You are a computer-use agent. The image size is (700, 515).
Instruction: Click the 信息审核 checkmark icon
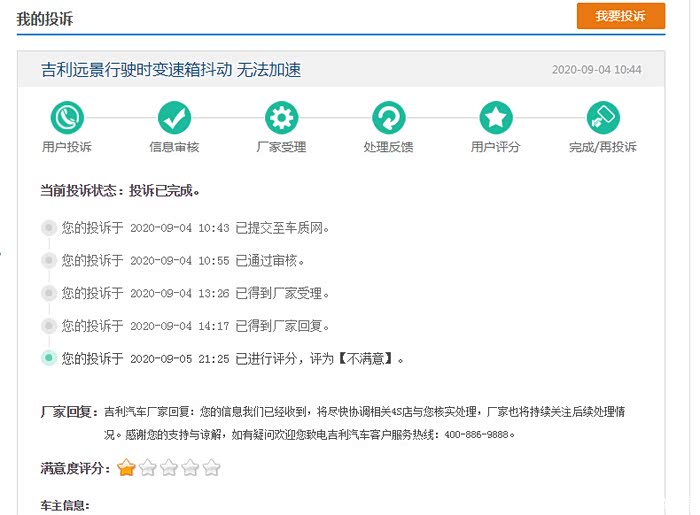pos(174,118)
